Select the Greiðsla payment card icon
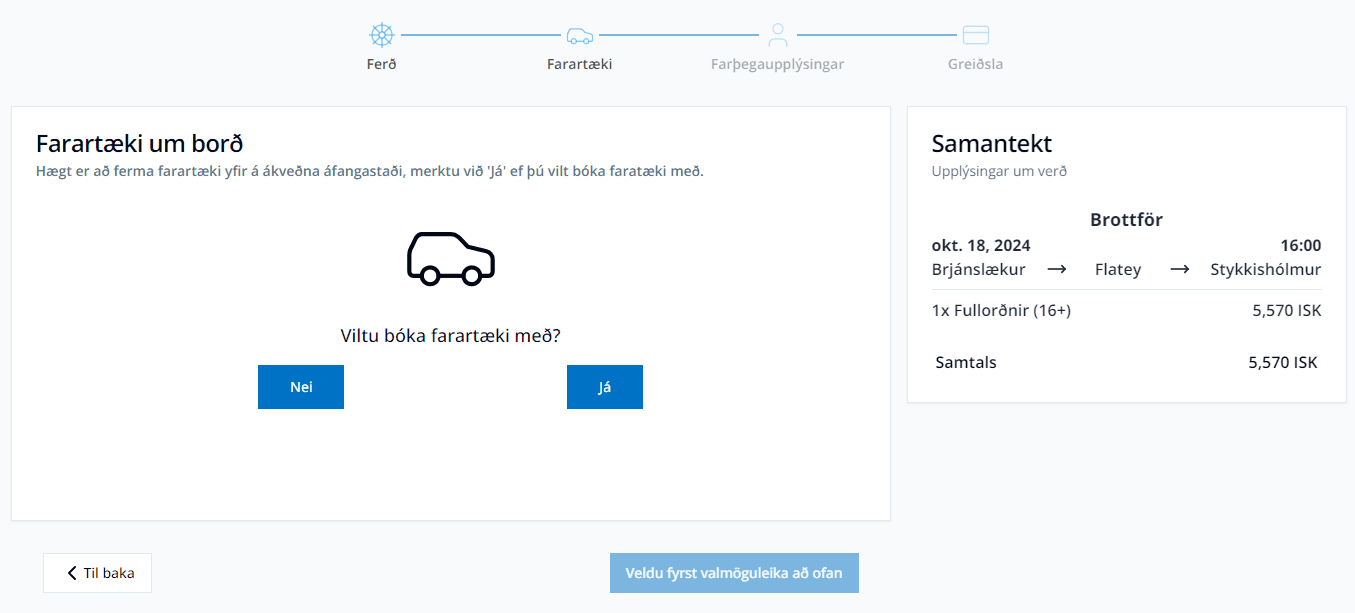1355x613 pixels. (x=975, y=34)
